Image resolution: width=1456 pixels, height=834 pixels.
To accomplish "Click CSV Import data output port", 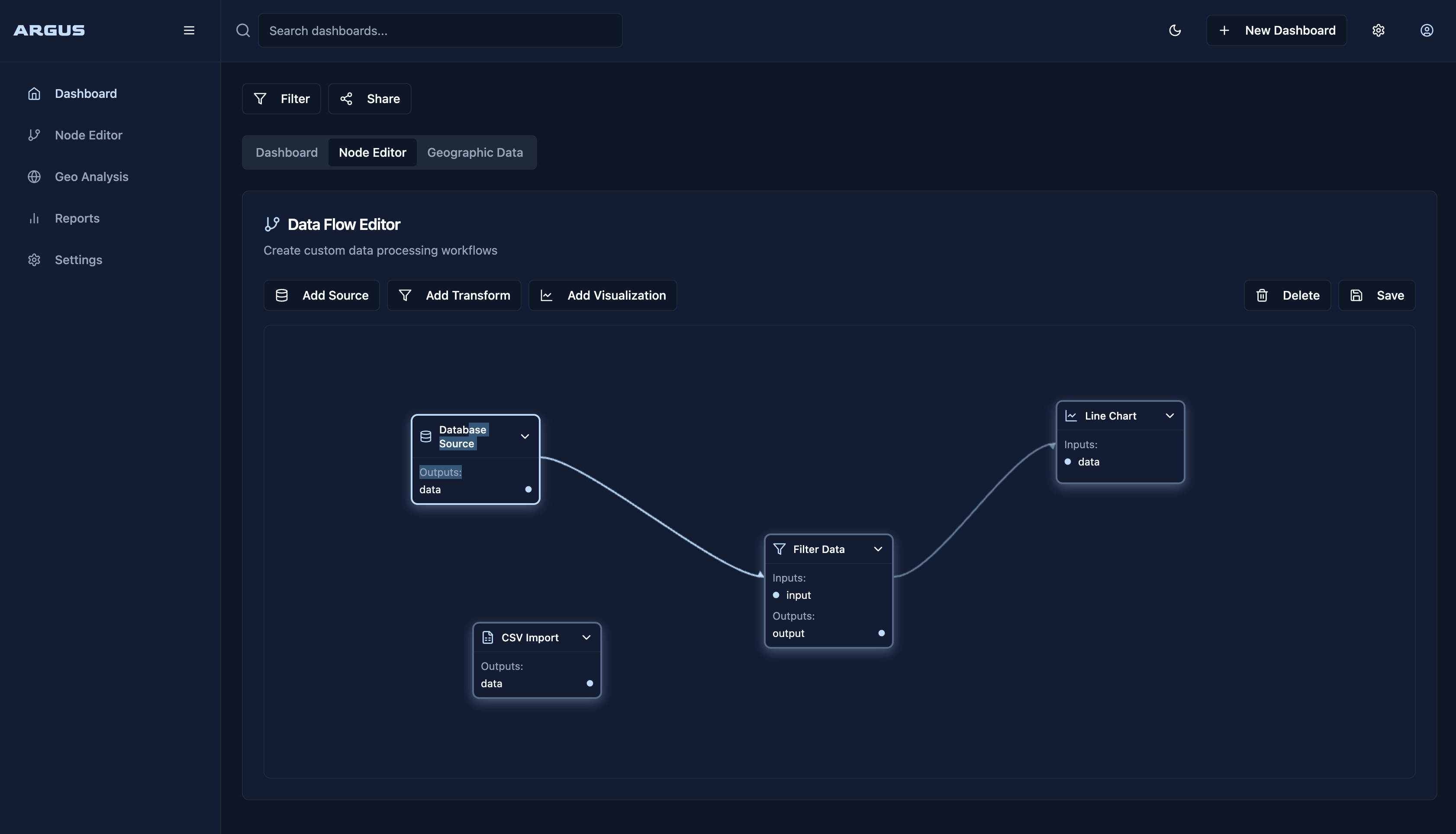I will pyautogui.click(x=590, y=683).
